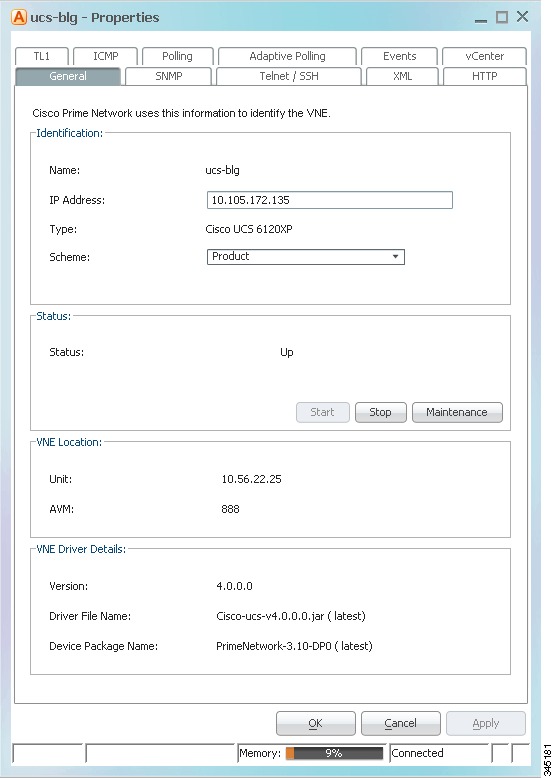This screenshot has width=553, height=778.
Task: Close the Properties dialog with X
Action: click(522, 17)
